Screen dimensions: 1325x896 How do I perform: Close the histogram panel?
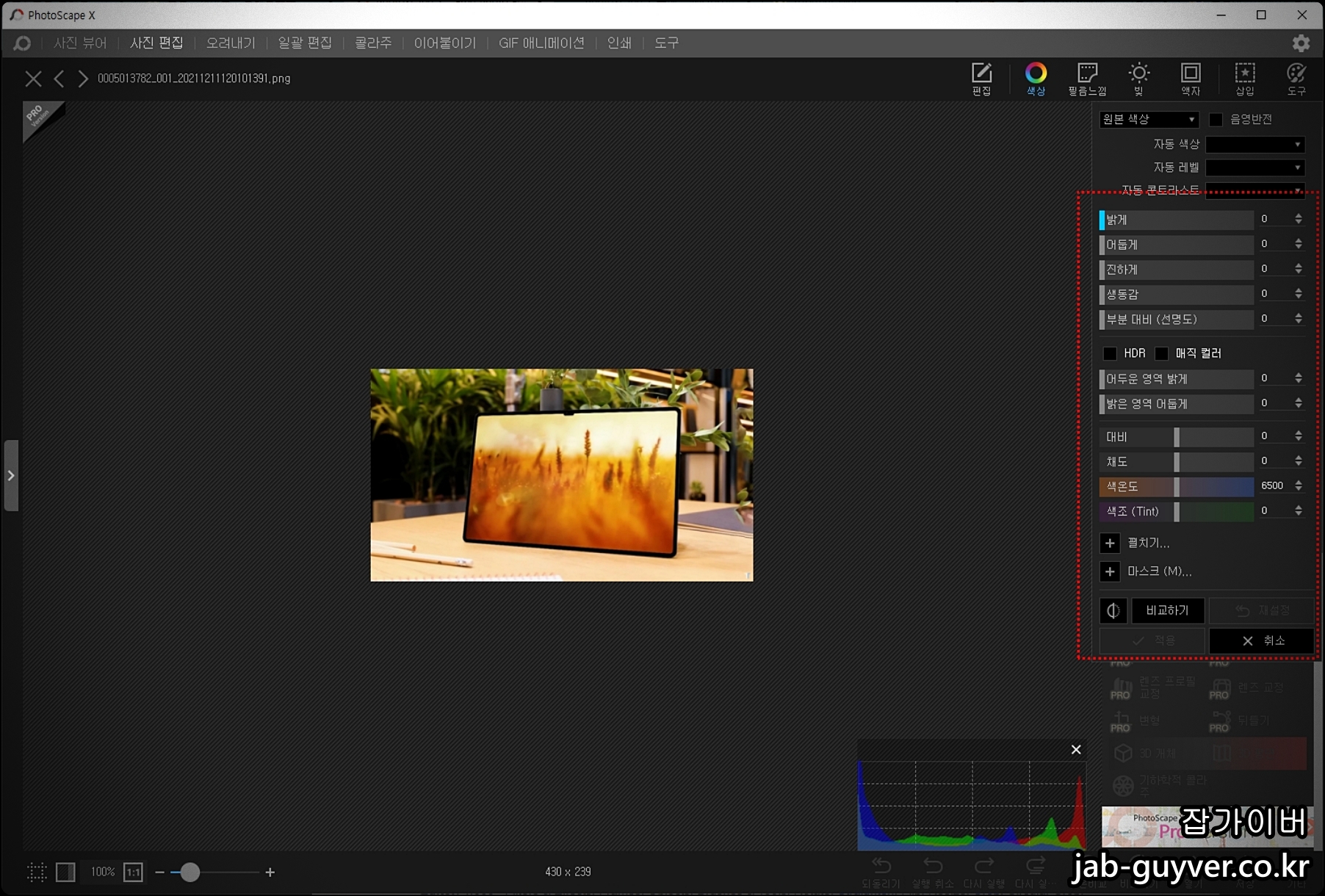[1076, 750]
